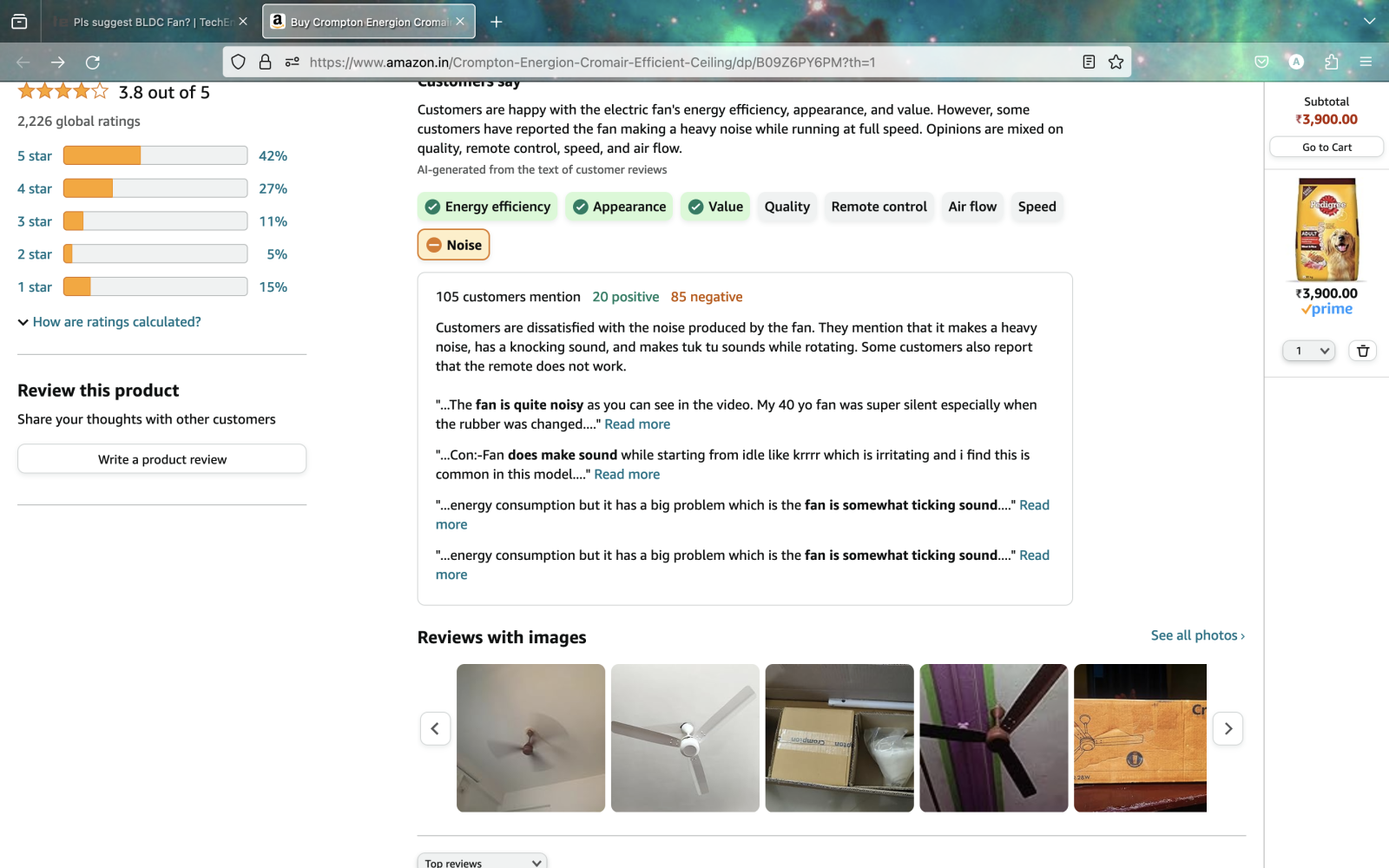Screen dimensions: 1389x868
Task: Click the prime badge in cart
Action: tap(1326, 310)
